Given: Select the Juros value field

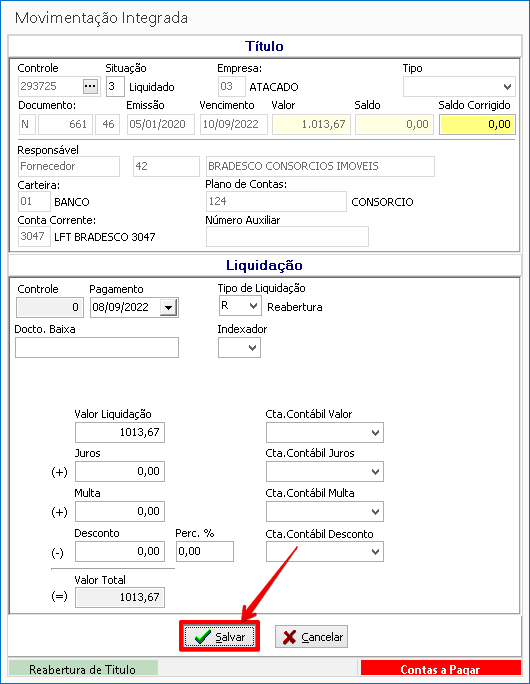Looking at the screenshot, I should [x=120, y=472].
